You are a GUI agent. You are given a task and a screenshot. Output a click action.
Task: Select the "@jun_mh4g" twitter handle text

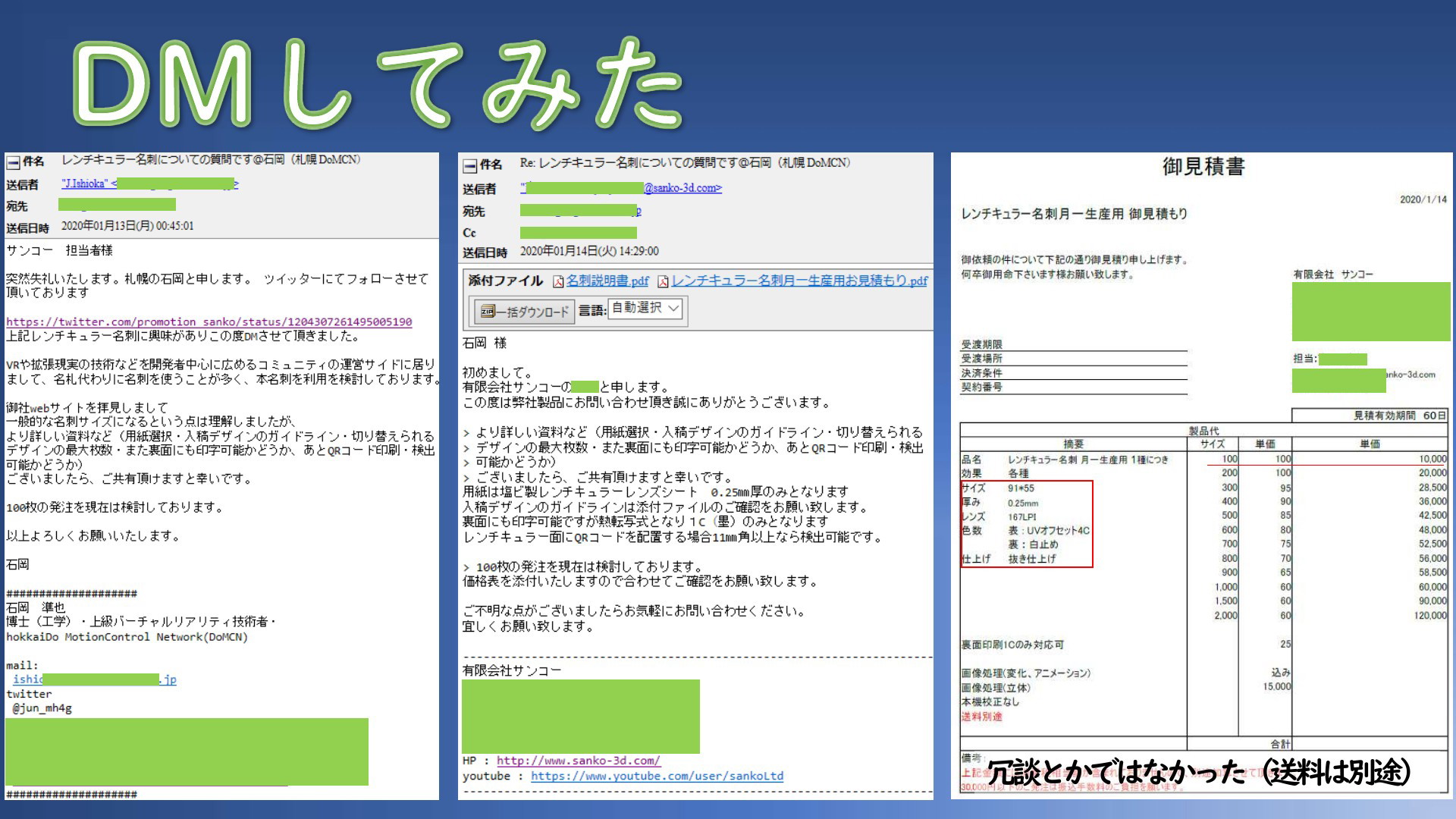point(42,708)
